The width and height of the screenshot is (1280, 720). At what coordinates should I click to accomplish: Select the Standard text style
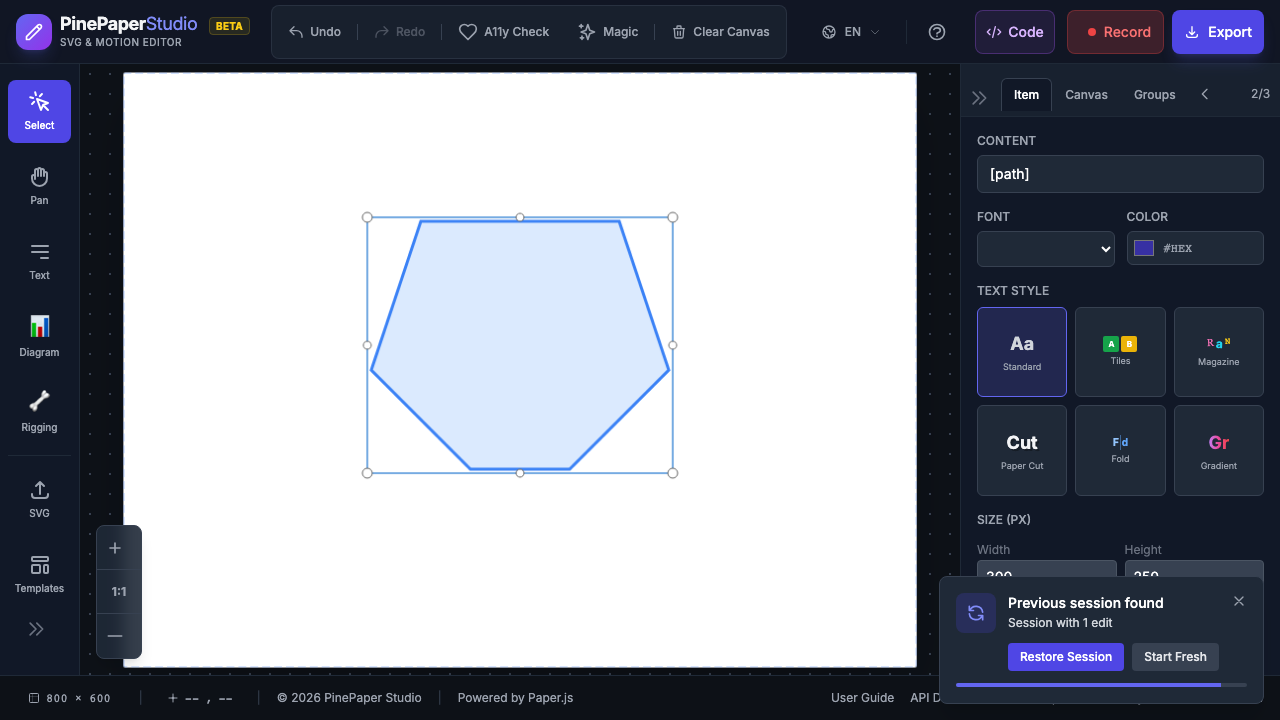click(1022, 352)
